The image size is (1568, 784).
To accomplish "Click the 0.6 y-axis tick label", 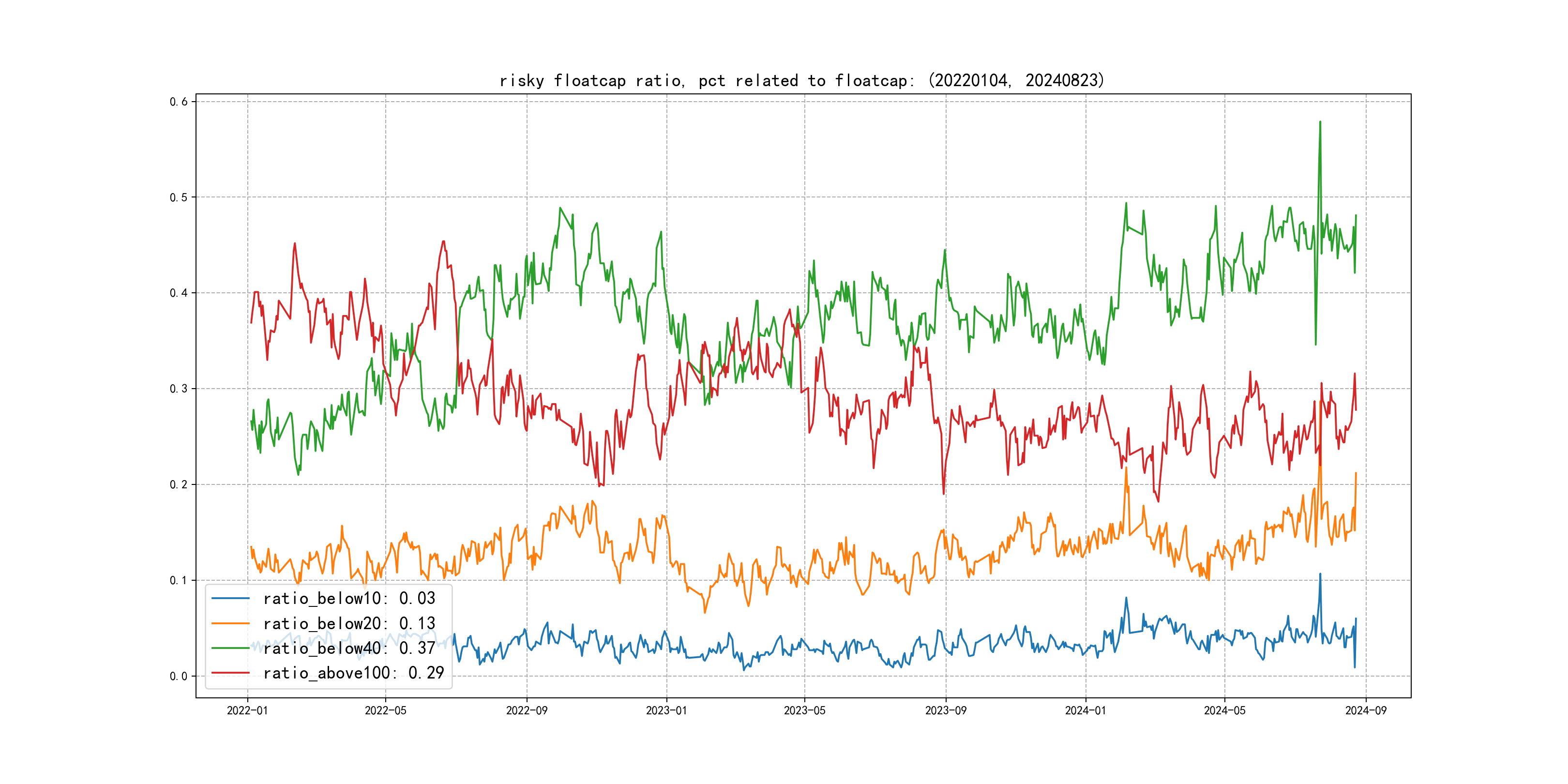I will [179, 102].
